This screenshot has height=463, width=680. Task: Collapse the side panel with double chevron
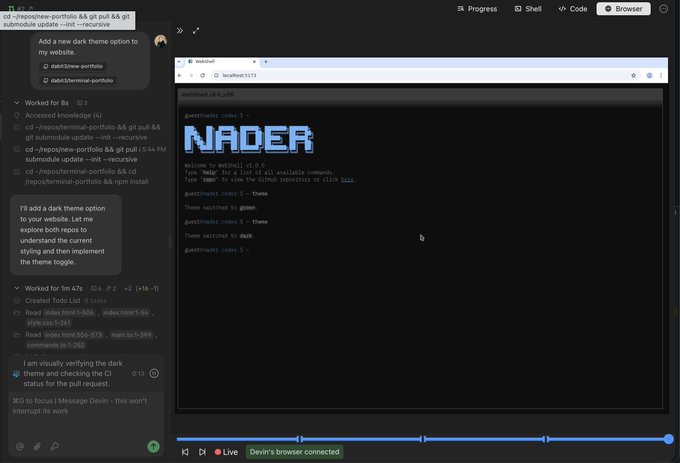click(180, 31)
